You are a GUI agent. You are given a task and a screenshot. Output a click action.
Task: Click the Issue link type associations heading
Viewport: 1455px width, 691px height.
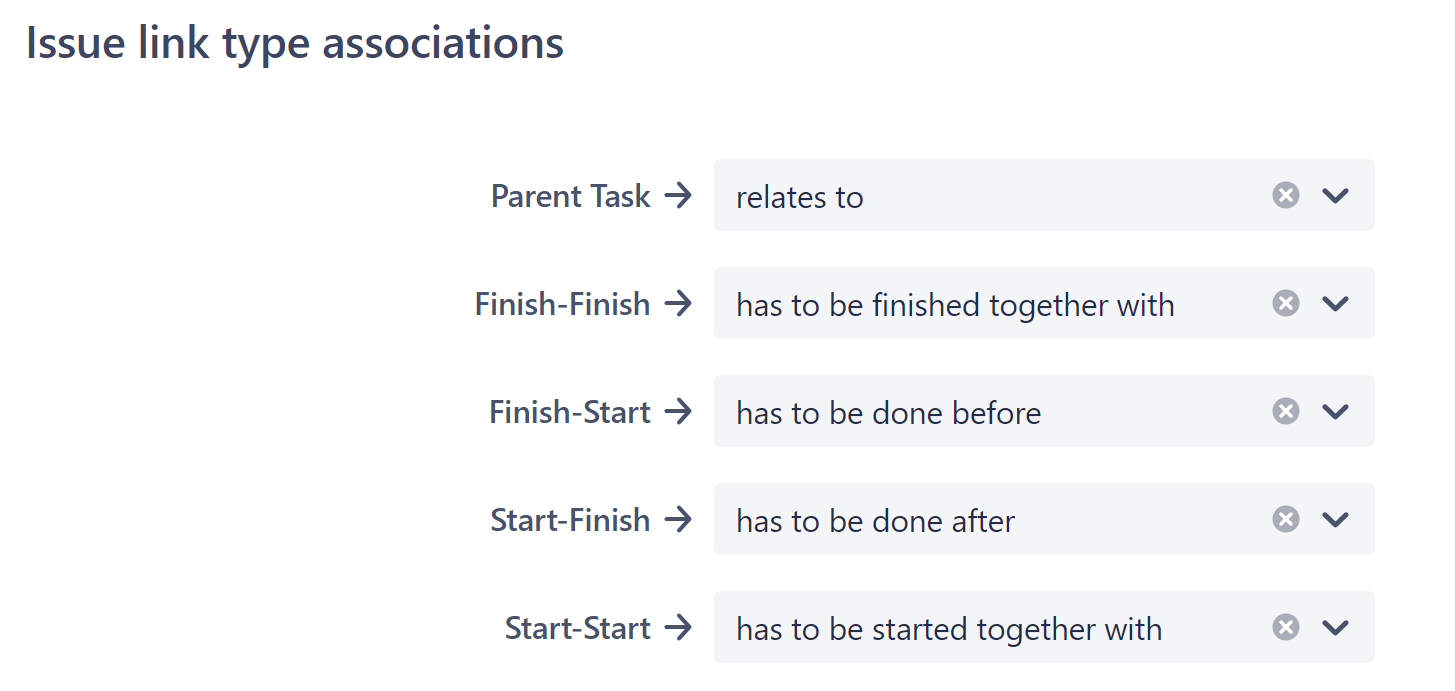coord(295,45)
